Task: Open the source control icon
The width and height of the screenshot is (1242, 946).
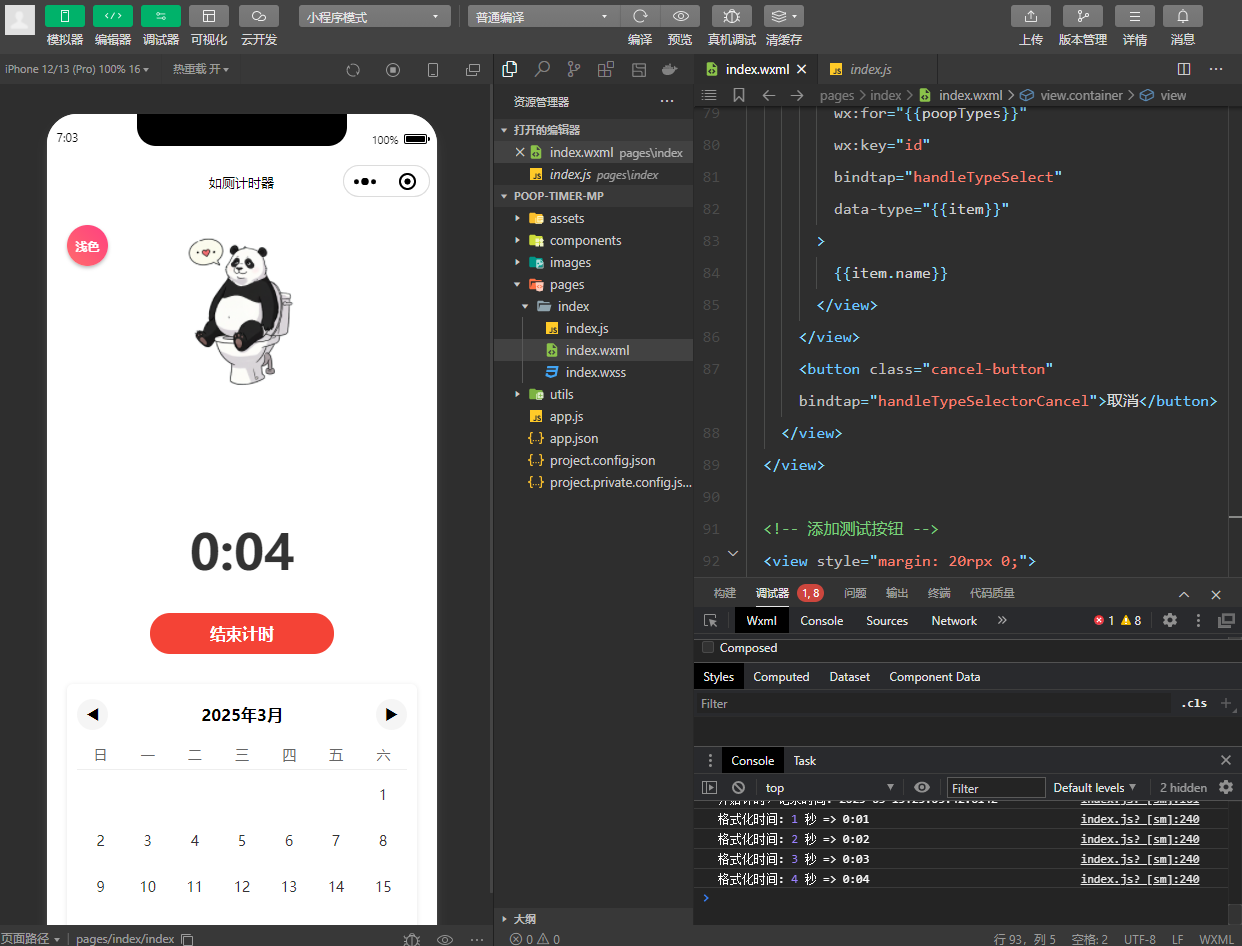Action: point(574,69)
